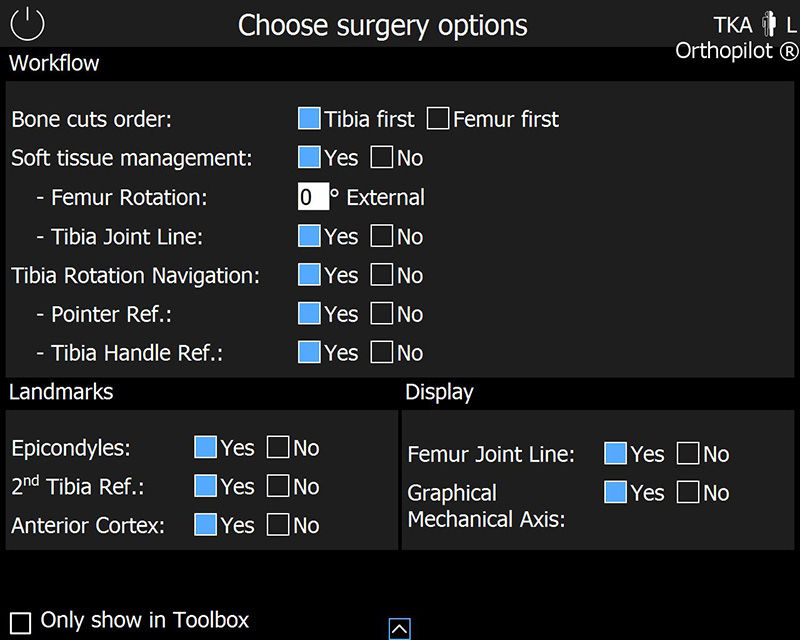Viewport: 800px width, 640px height.
Task: Edit the Femur Rotation degree value
Action: (x=312, y=196)
